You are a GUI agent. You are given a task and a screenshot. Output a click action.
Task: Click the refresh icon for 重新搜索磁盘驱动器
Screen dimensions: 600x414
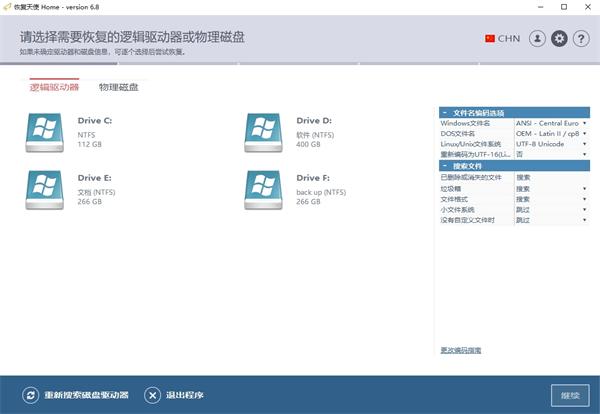coord(30,395)
